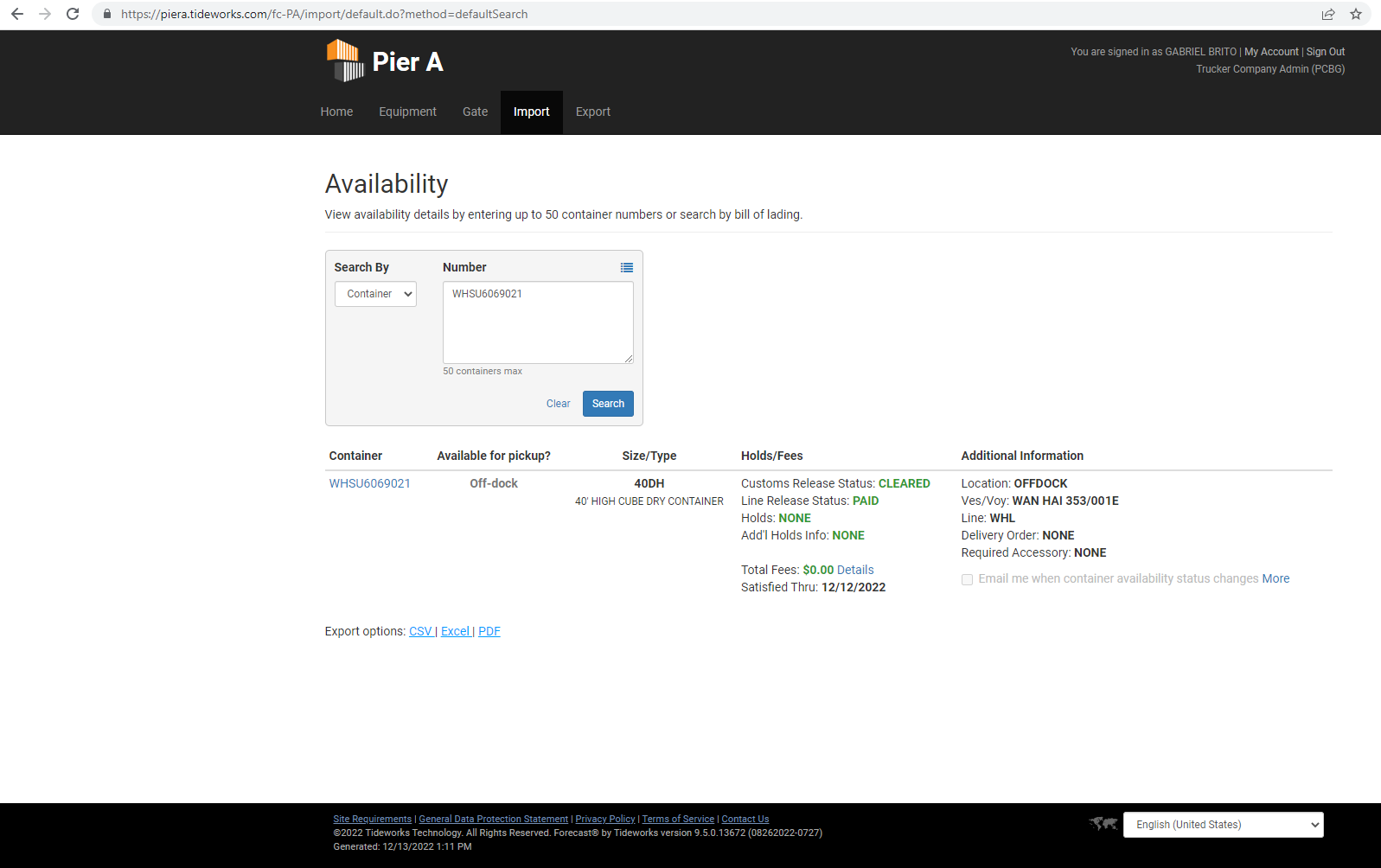
Task: Click the blue Search button
Action: (608, 404)
